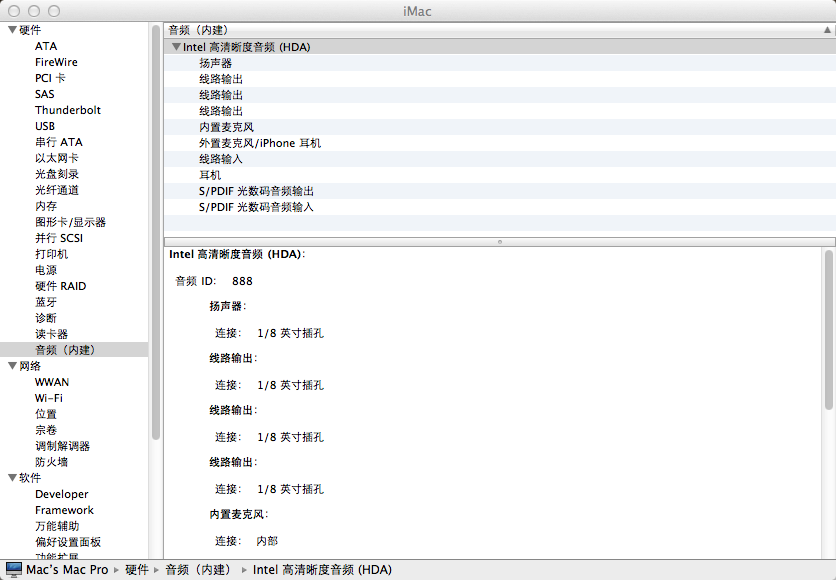Image resolution: width=836 pixels, height=580 pixels.
Task: Select the 扬声器 row in the audio list
Action: click(x=215, y=63)
